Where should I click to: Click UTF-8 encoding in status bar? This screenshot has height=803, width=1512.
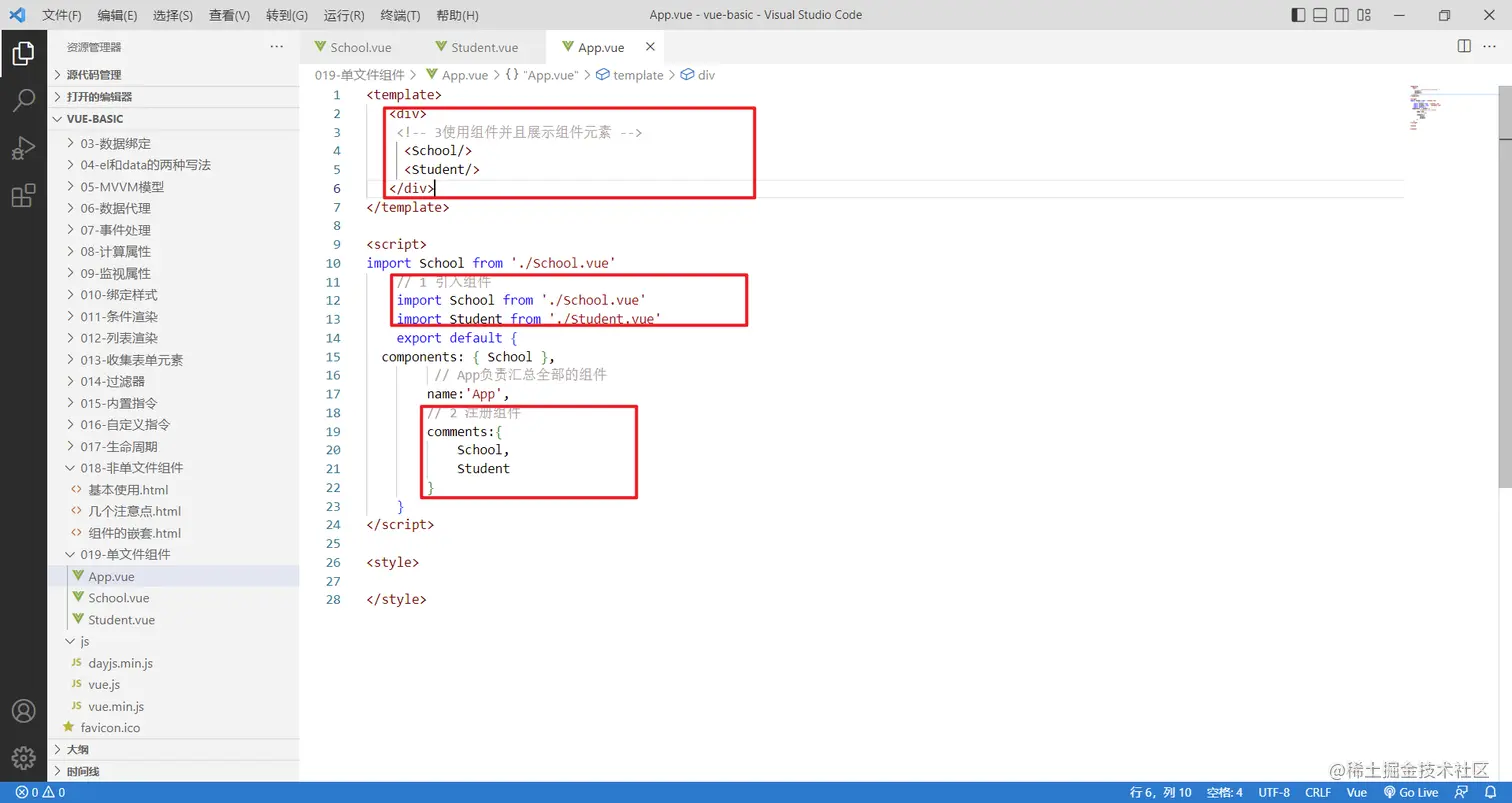[1274, 792]
